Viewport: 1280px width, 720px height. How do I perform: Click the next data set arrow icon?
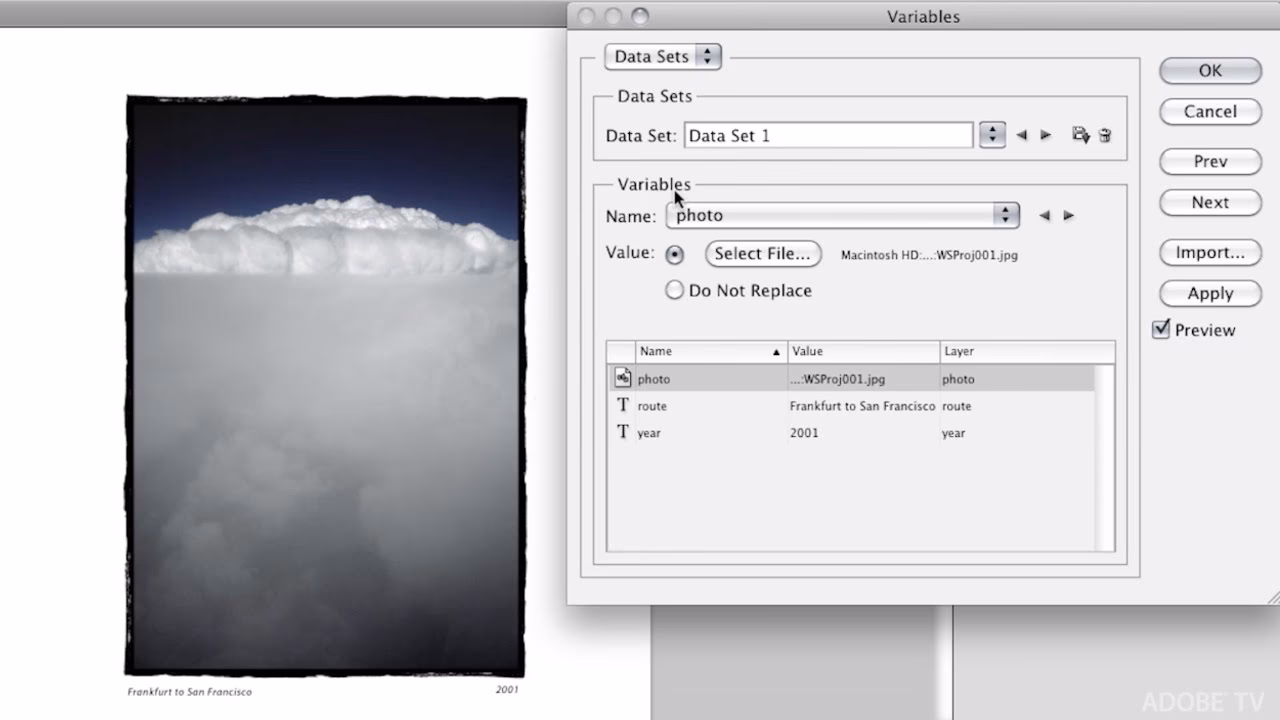click(1046, 134)
